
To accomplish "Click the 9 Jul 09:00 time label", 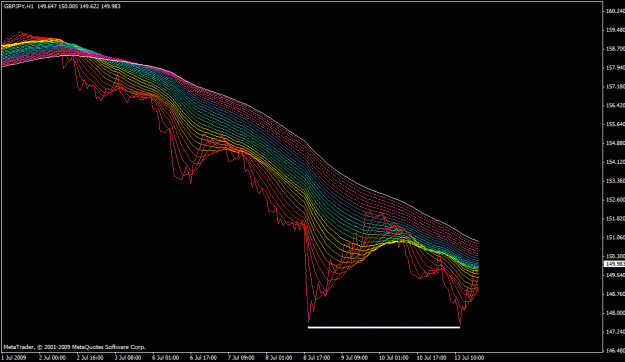I will coord(354,358).
